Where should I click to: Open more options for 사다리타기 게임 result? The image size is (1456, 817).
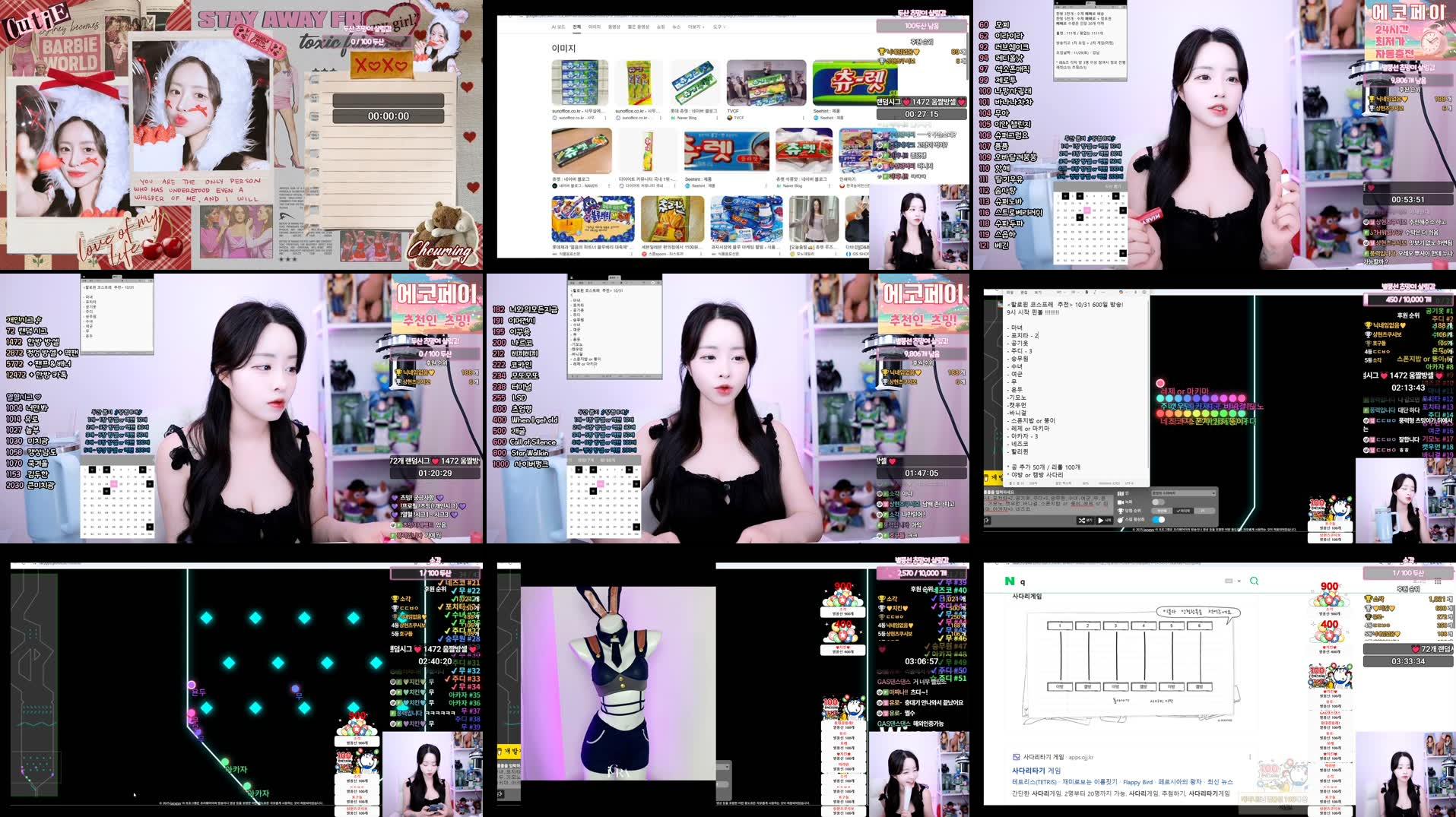[x=1249, y=757]
